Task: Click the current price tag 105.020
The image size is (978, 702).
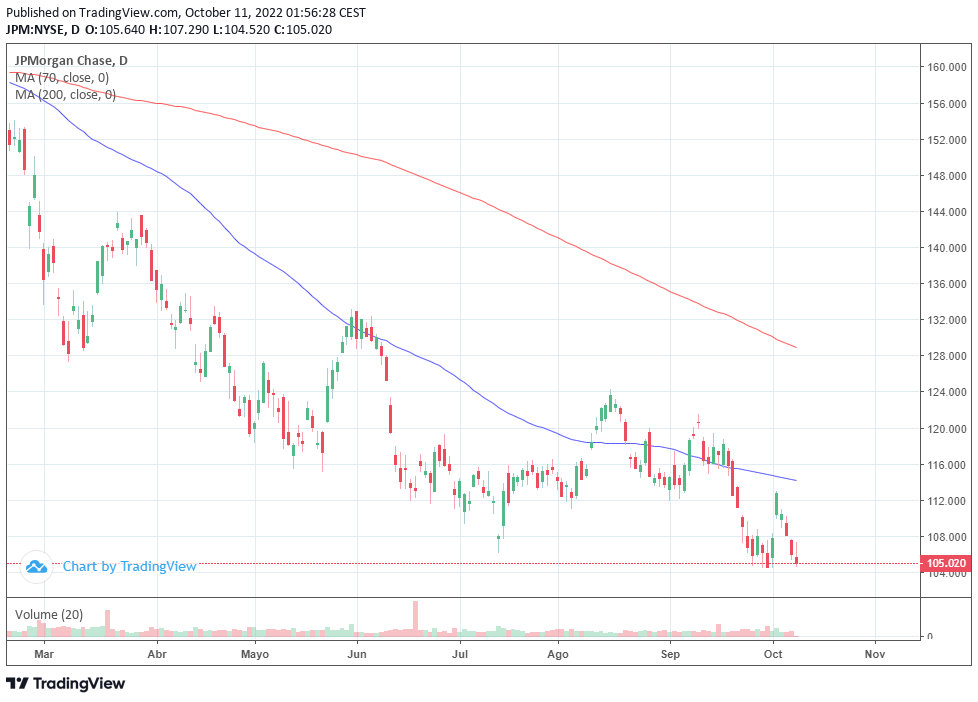Action: (x=946, y=563)
